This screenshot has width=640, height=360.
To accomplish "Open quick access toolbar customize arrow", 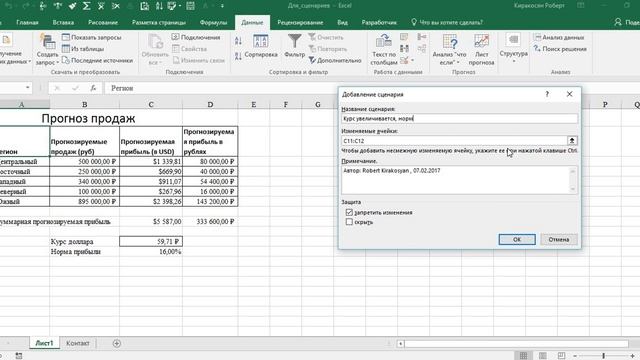I will point(222,6).
